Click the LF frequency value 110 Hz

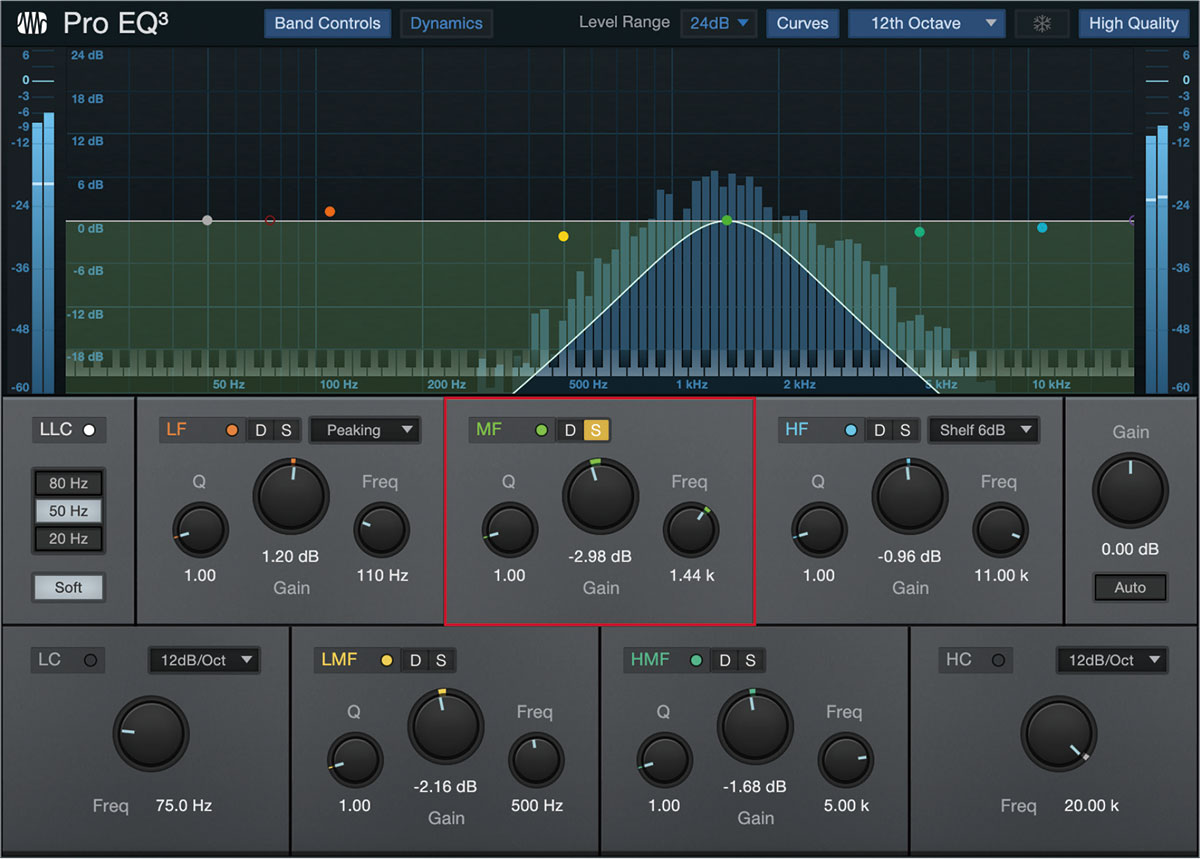click(383, 576)
